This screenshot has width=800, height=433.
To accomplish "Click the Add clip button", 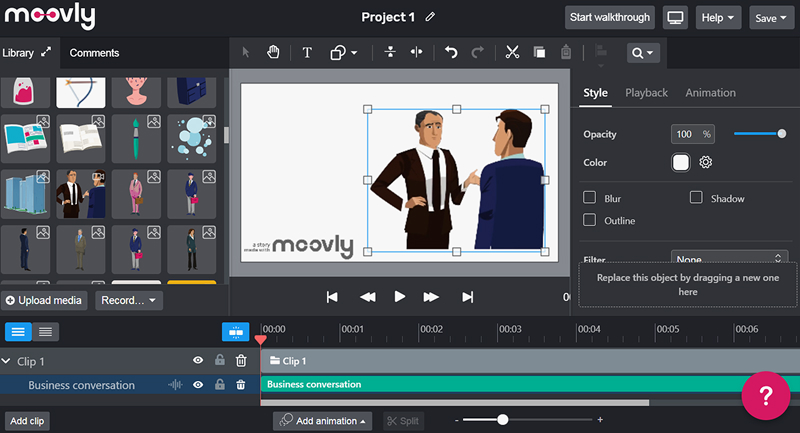I will pyautogui.click(x=27, y=421).
